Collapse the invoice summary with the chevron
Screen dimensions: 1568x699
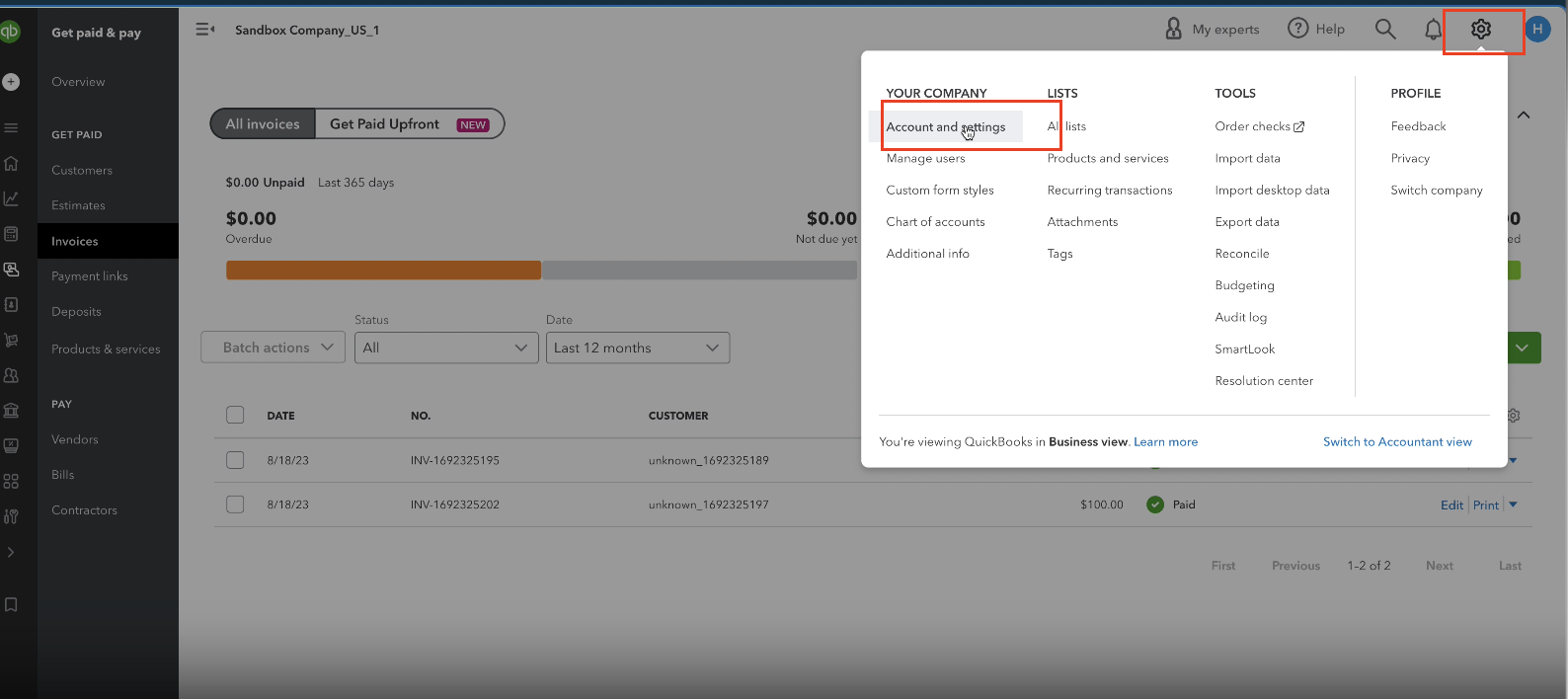tap(1524, 116)
